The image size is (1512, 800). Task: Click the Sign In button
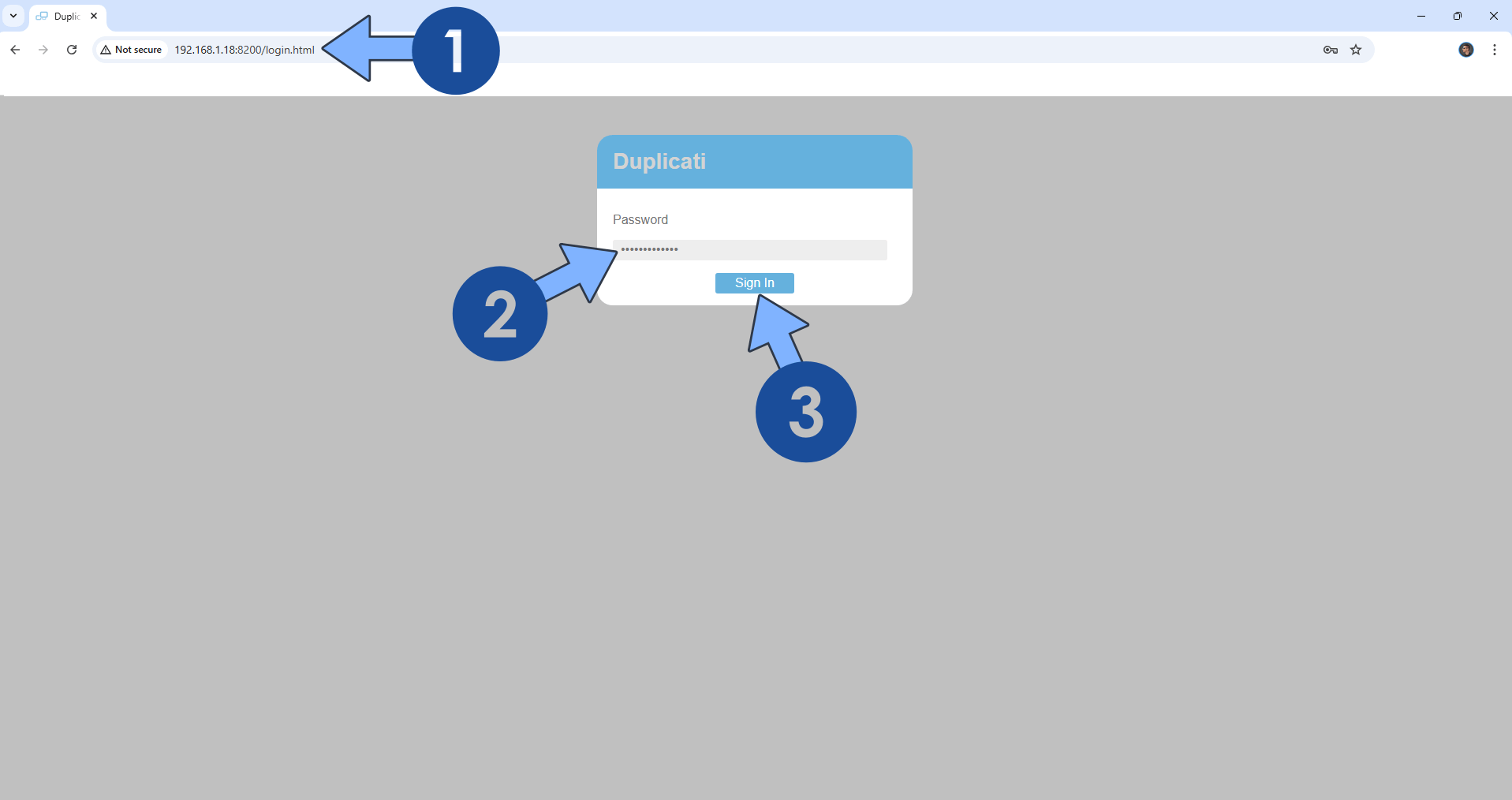pos(755,283)
